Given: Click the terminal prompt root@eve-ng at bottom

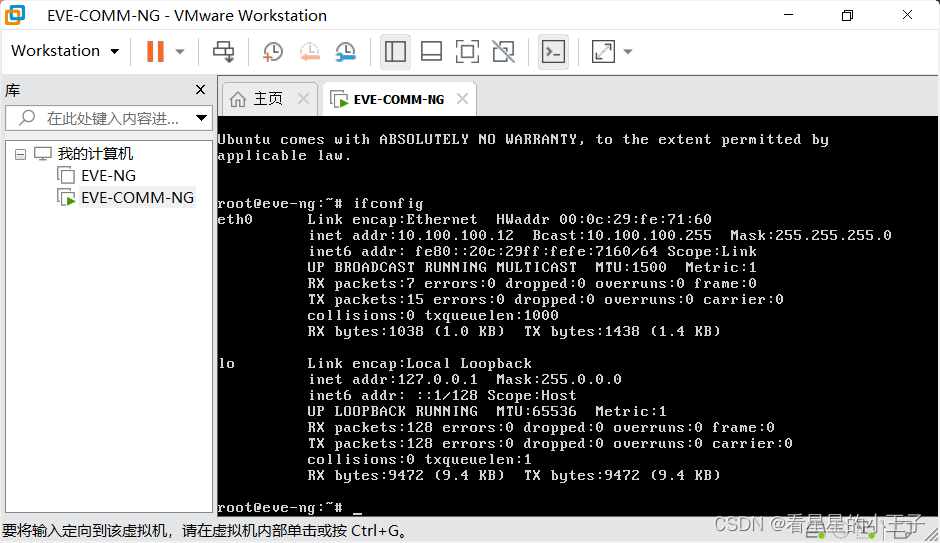Looking at the screenshot, I should coord(280,508).
